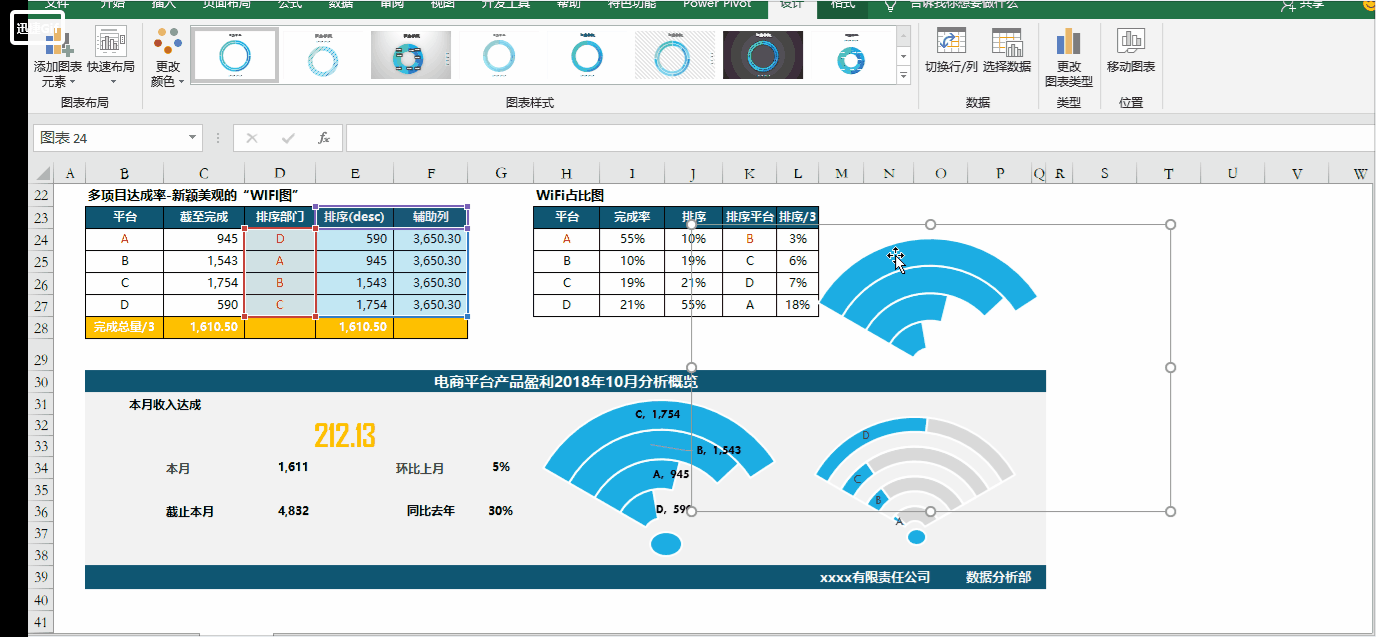Open the 添加图表元素 (Add Chart Element) menu
Image resolution: width=1376 pixels, height=637 pixels.
pos(57,58)
